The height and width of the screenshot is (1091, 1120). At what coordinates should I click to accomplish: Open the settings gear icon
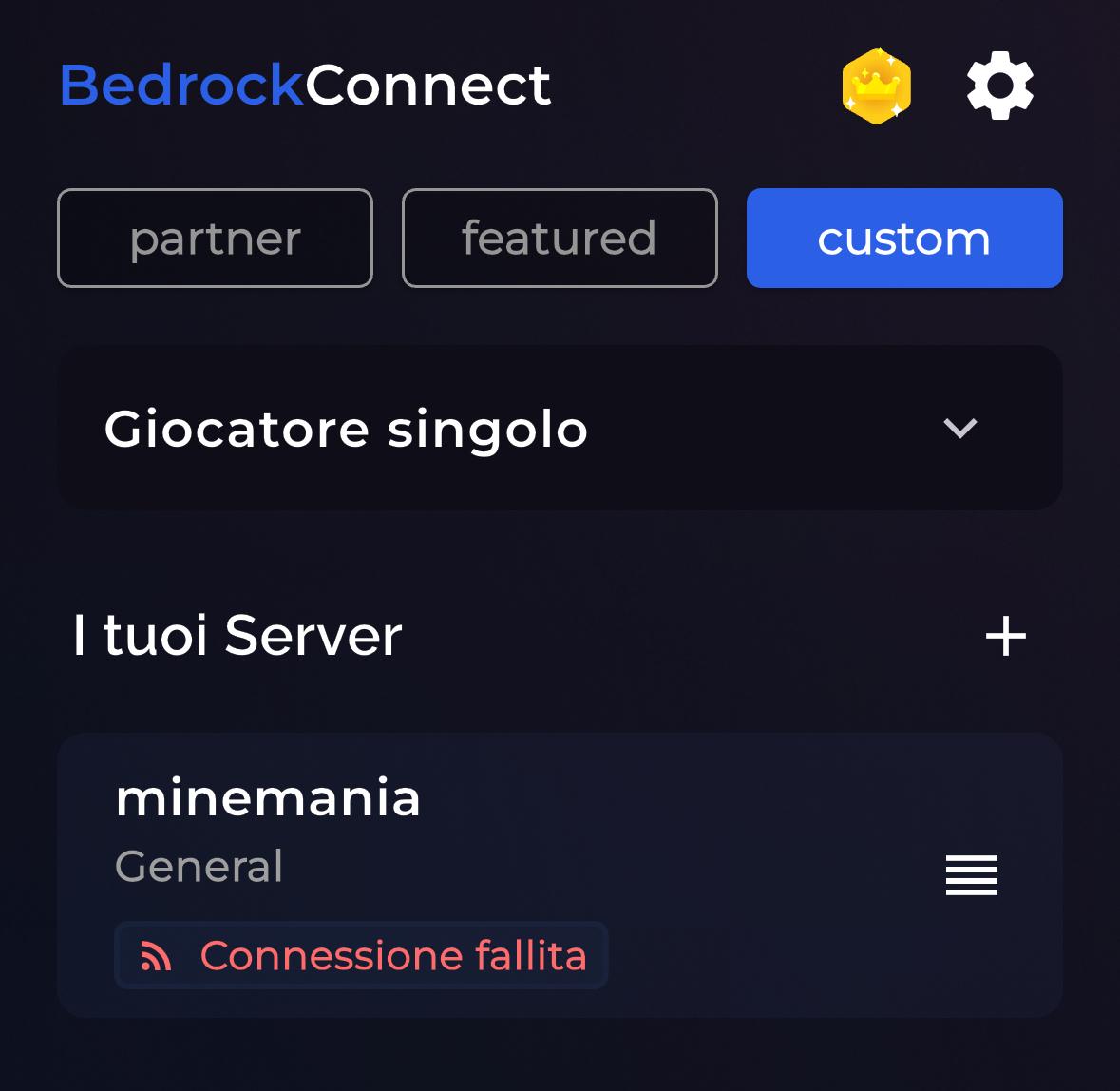click(997, 86)
